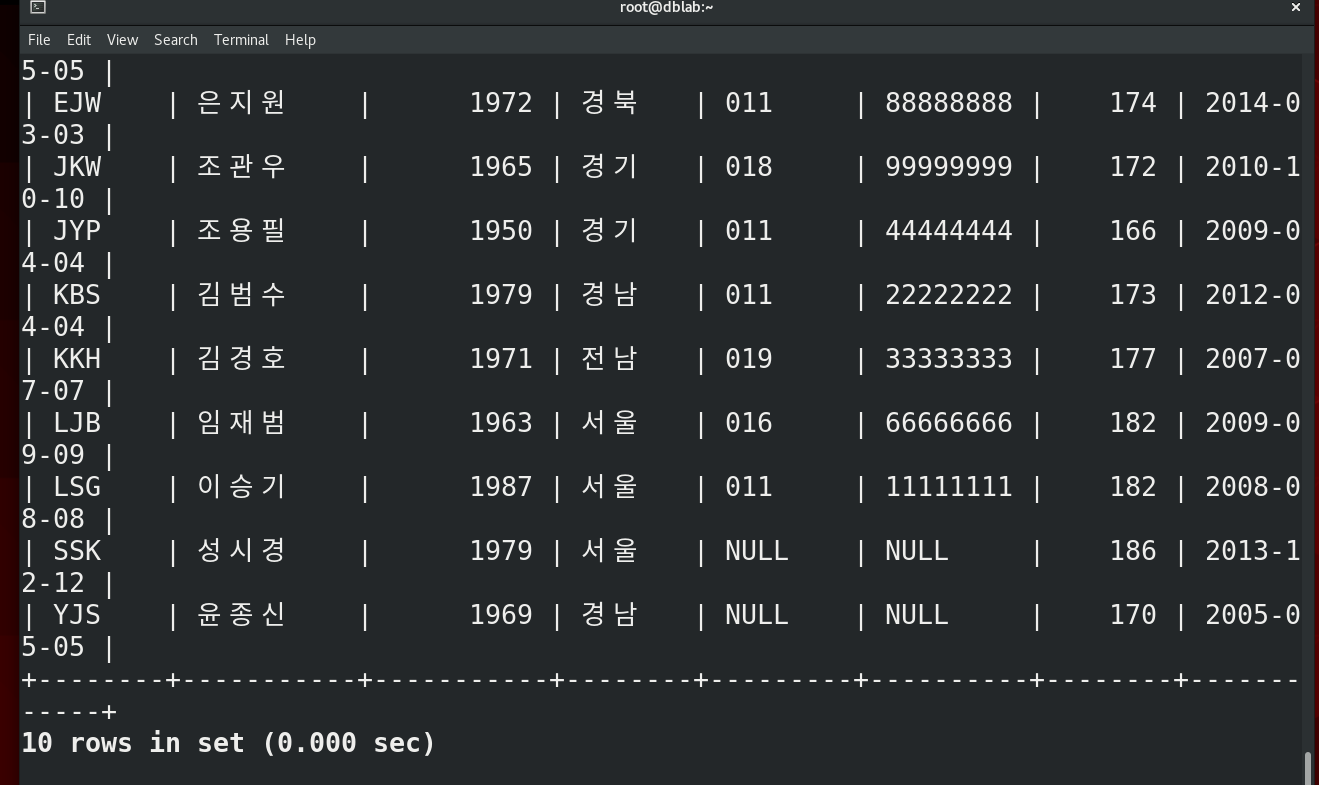Click the SSK user ID cell

click(77, 551)
